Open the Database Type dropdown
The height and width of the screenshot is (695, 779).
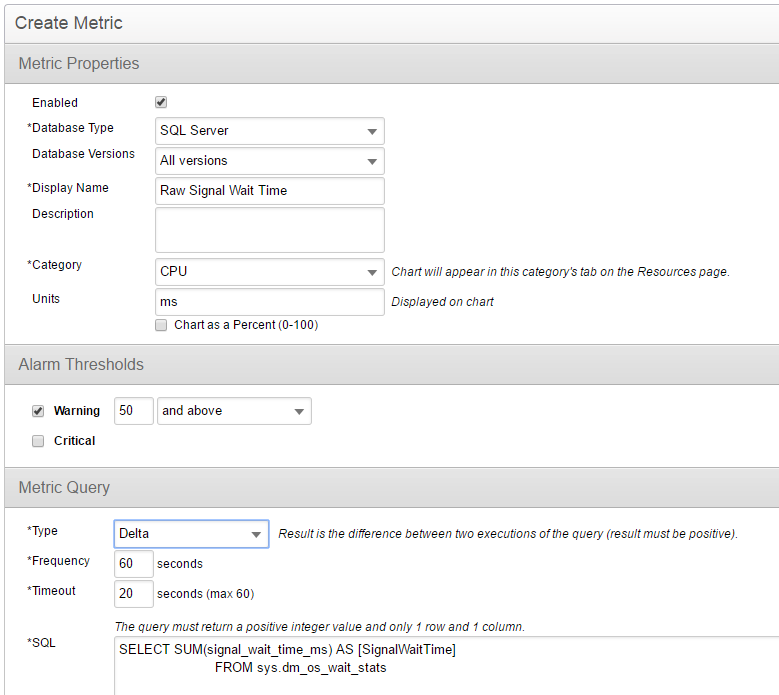point(269,131)
